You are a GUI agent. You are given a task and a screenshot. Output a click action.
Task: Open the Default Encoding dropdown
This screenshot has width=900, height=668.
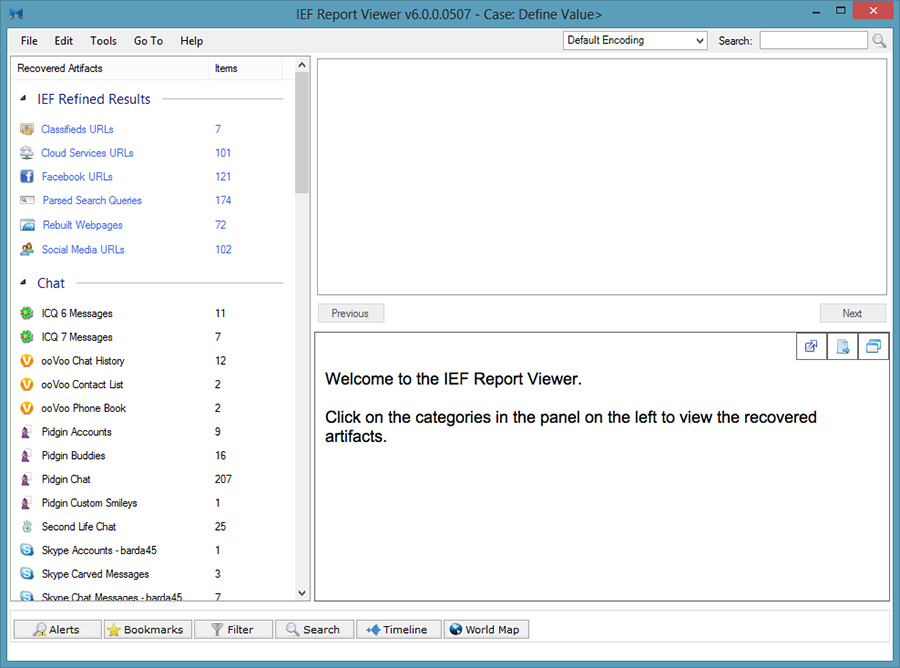pyautogui.click(x=635, y=40)
